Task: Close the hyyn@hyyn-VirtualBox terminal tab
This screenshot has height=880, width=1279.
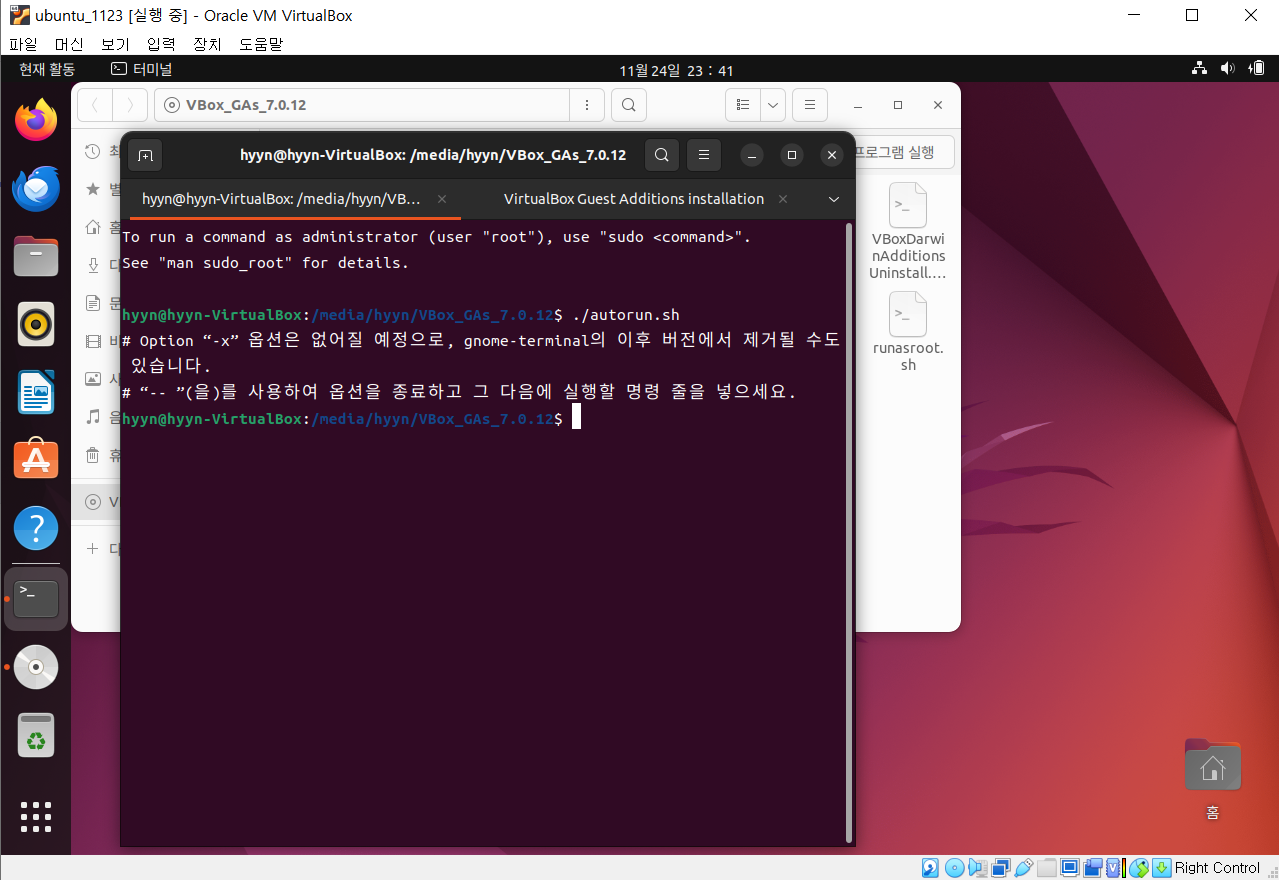Action: (442, 199)
